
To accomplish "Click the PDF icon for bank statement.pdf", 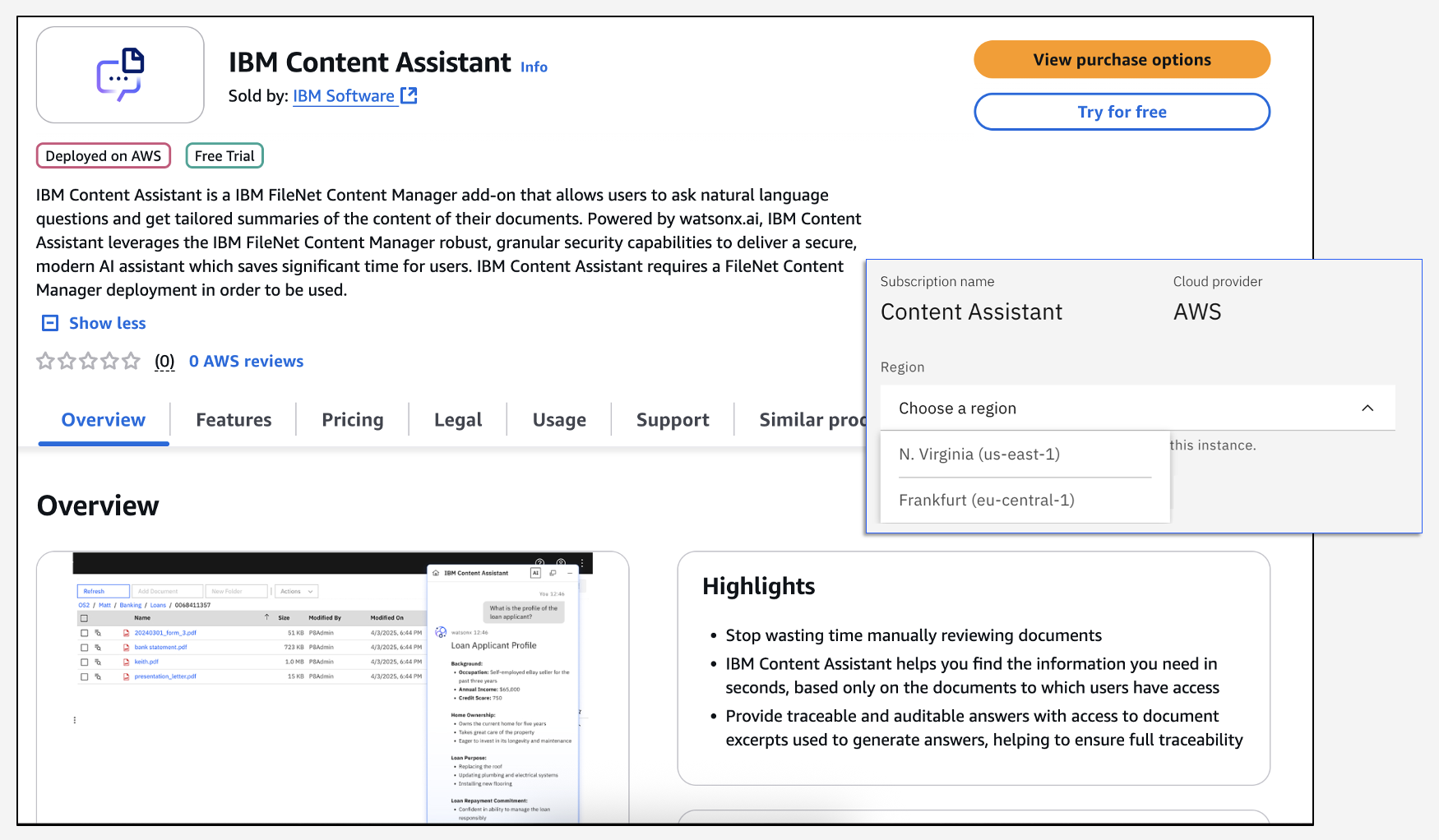I will pos(126,648).
